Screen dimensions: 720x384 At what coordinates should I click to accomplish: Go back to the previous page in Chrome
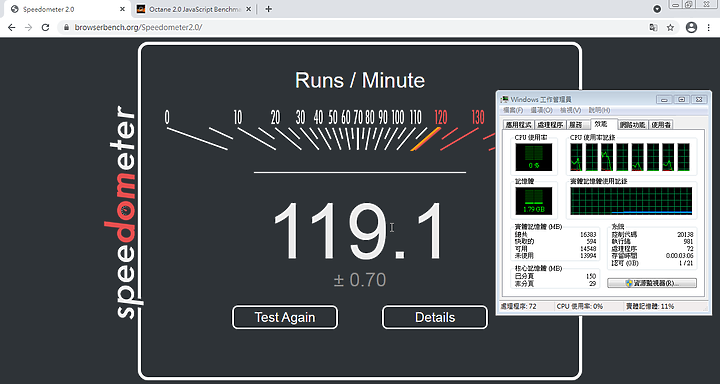(12, 28)
